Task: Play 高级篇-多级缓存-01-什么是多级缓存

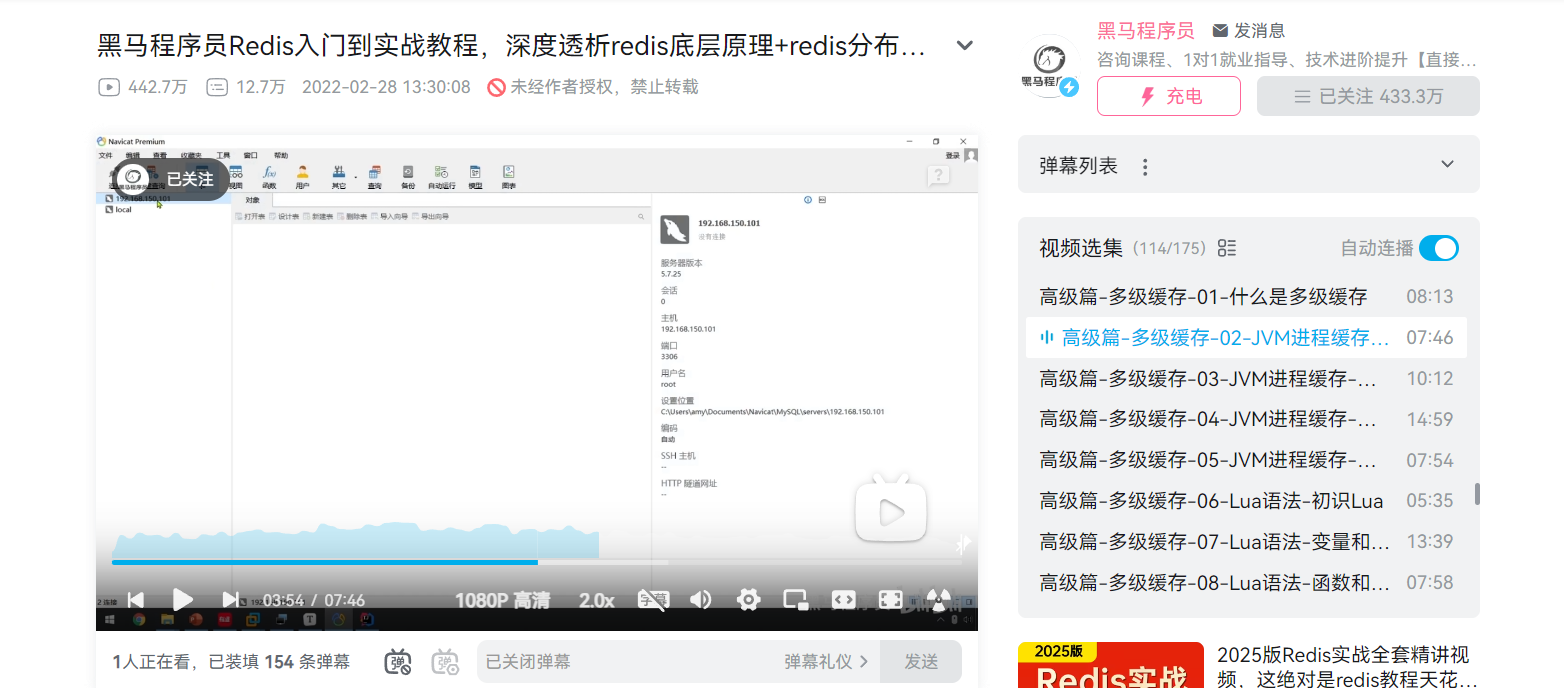Action: (1246, 296)
